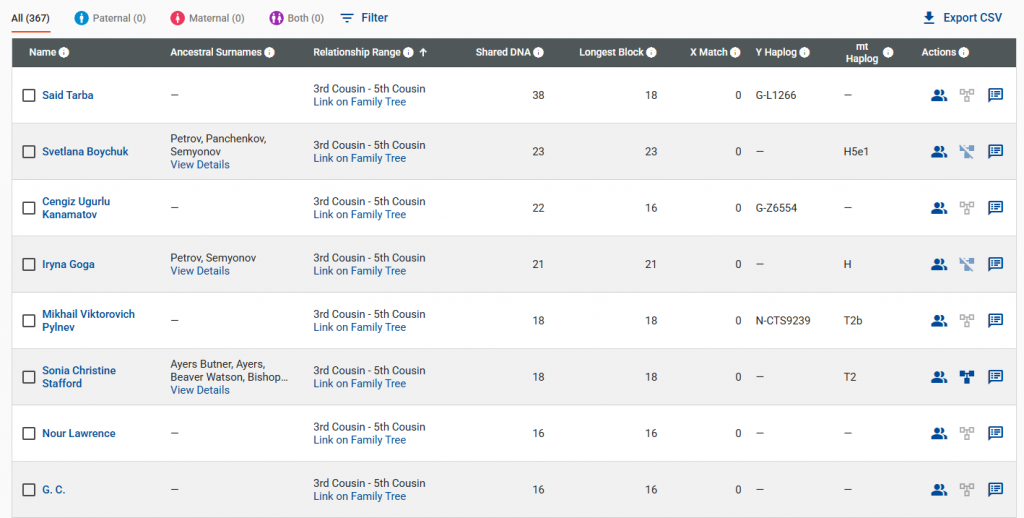
Task: Tick the Nour Lawrence checkbox
Action: 29,434
